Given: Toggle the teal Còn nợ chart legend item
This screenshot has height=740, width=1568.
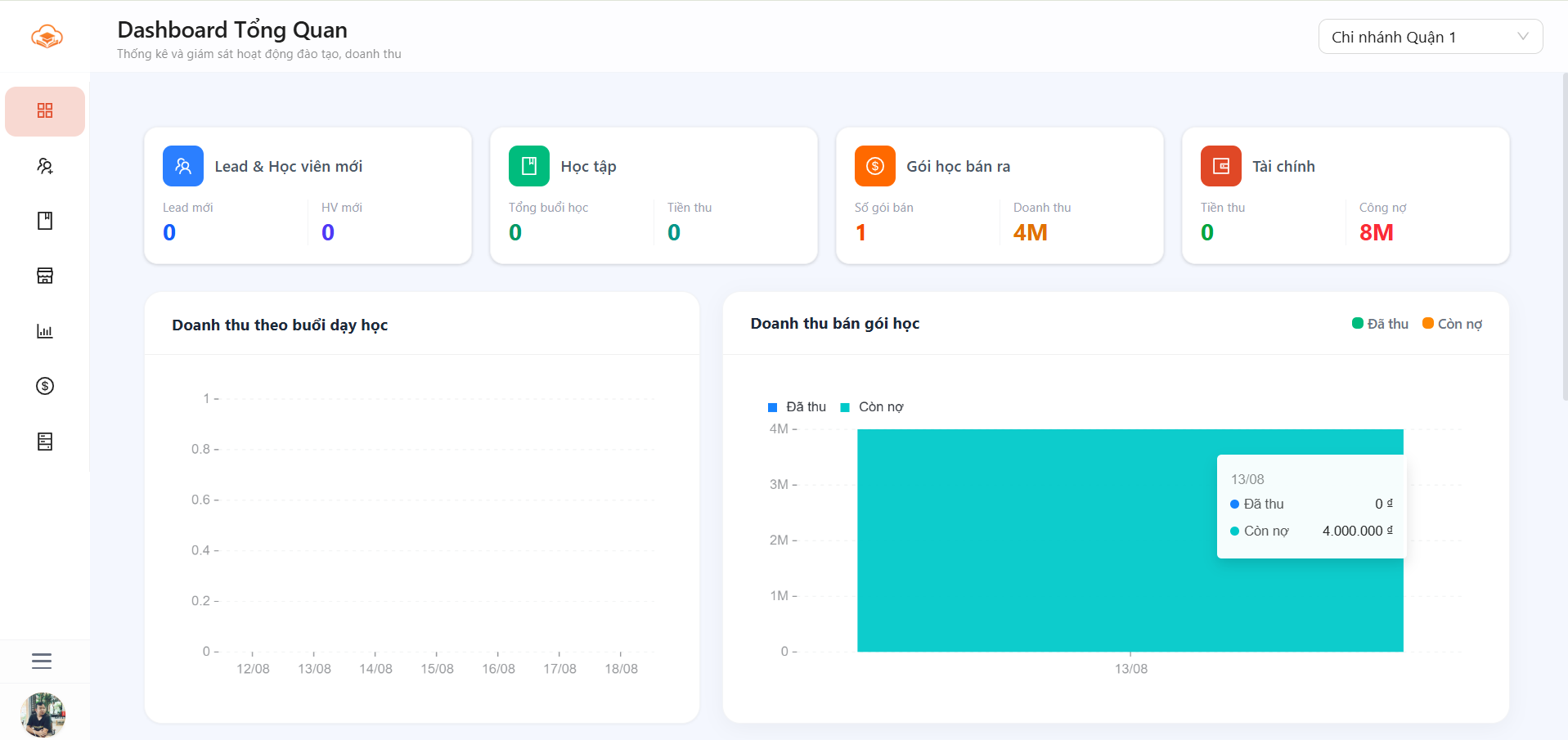Looking at the screenshot, I should point(872,407).
